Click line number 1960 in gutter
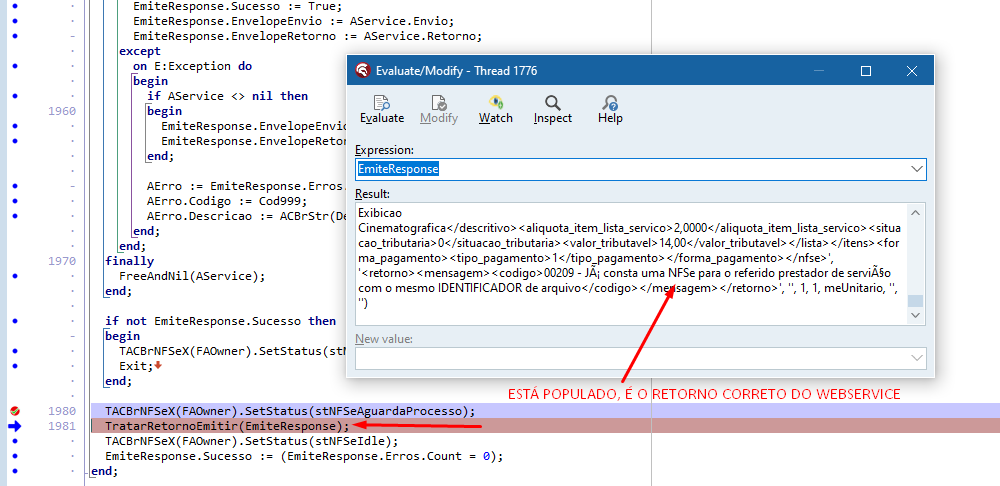The height and width of the screenshot is (486, 1000). coord(62,111)
